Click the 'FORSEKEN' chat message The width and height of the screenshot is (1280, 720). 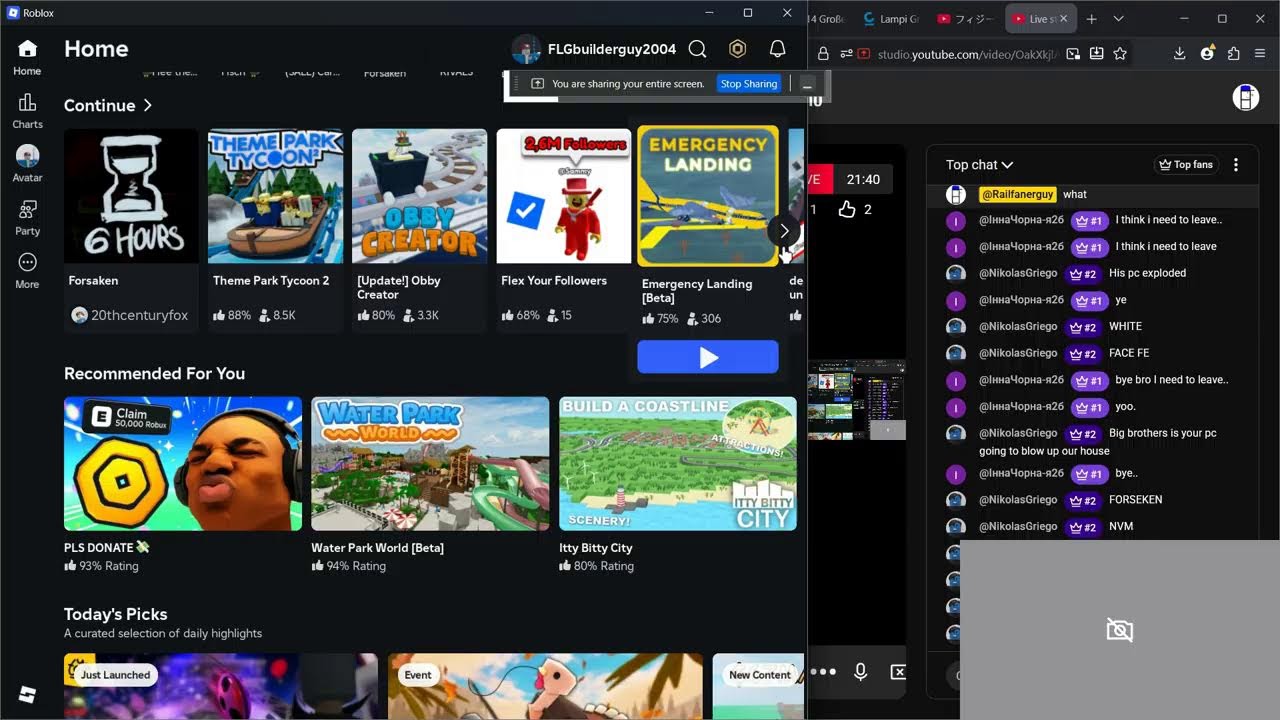[1135, 500]
